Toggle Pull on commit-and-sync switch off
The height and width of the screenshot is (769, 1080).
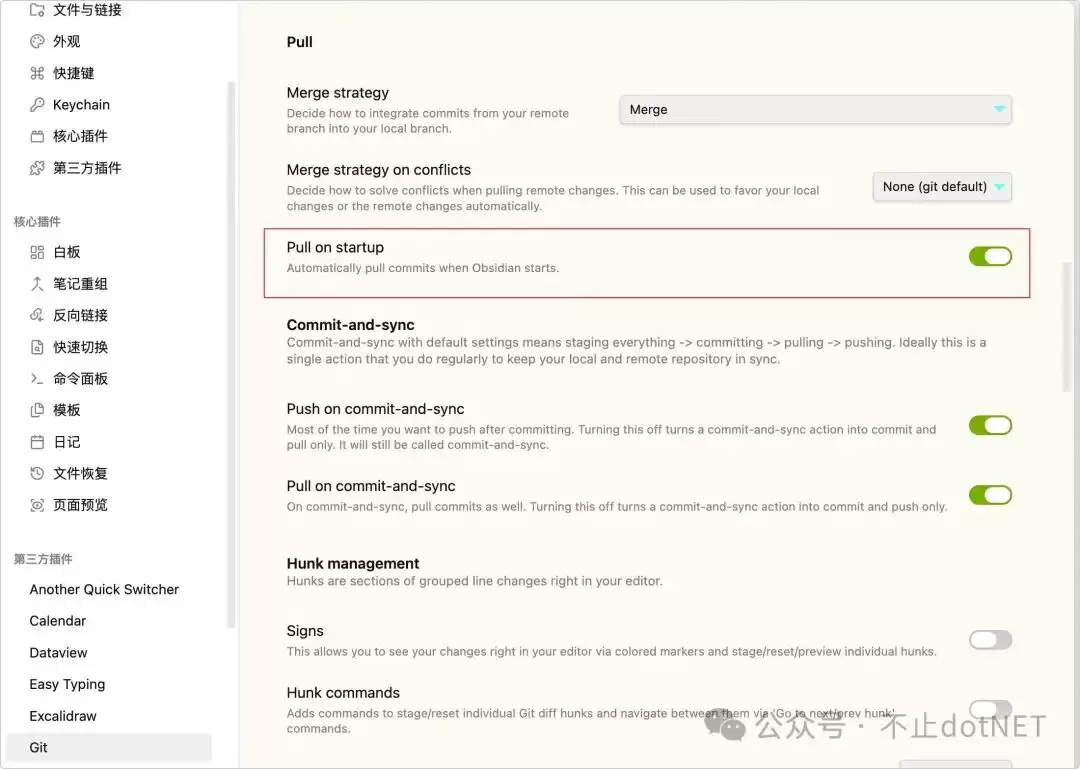pyautogui.click(x=990, y=495)
